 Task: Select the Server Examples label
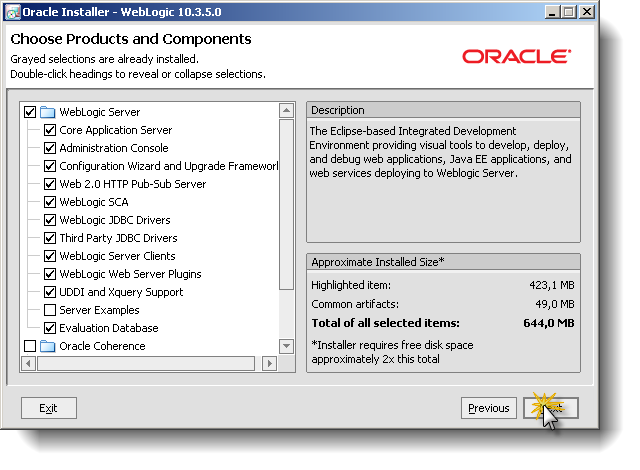(99, 310)
